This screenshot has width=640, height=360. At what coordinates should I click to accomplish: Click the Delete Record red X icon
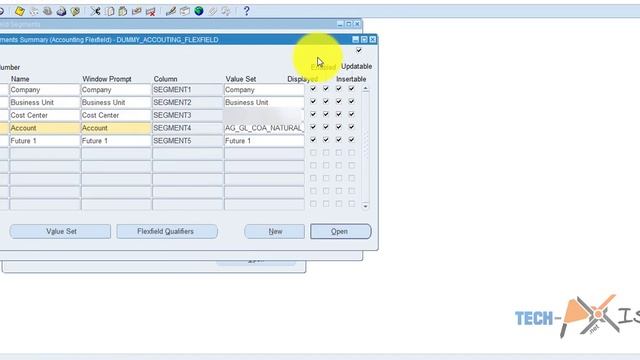point(151,11)
